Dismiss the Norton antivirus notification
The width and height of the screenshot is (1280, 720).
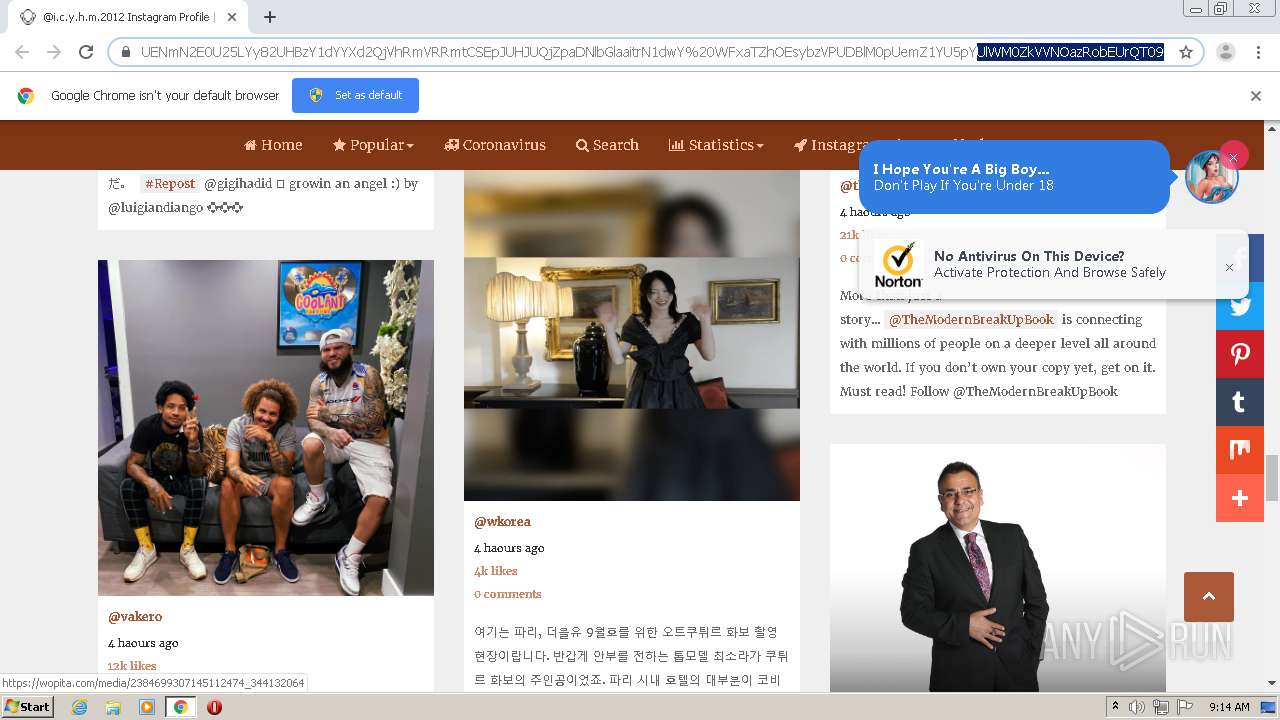pos(1229,267)
